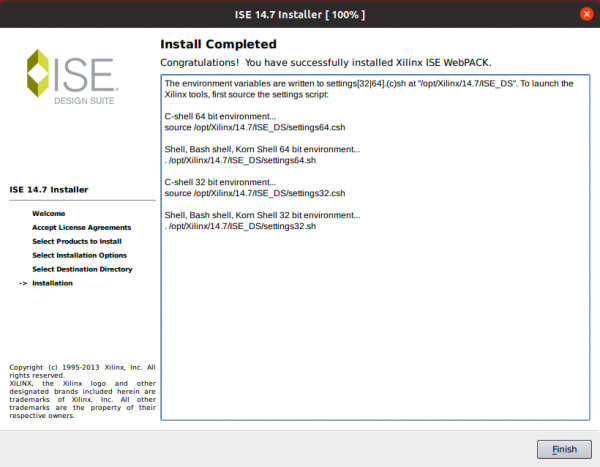
Task: Click the Congratulations success message
Action: tap(326, 62)
